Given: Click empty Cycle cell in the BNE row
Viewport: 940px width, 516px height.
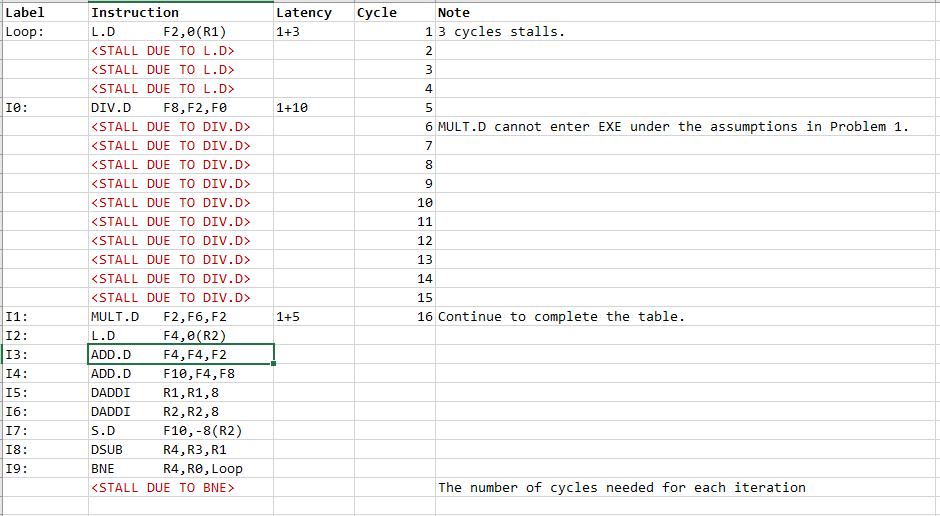Looking at the screenshot, I should click(395, 469).
